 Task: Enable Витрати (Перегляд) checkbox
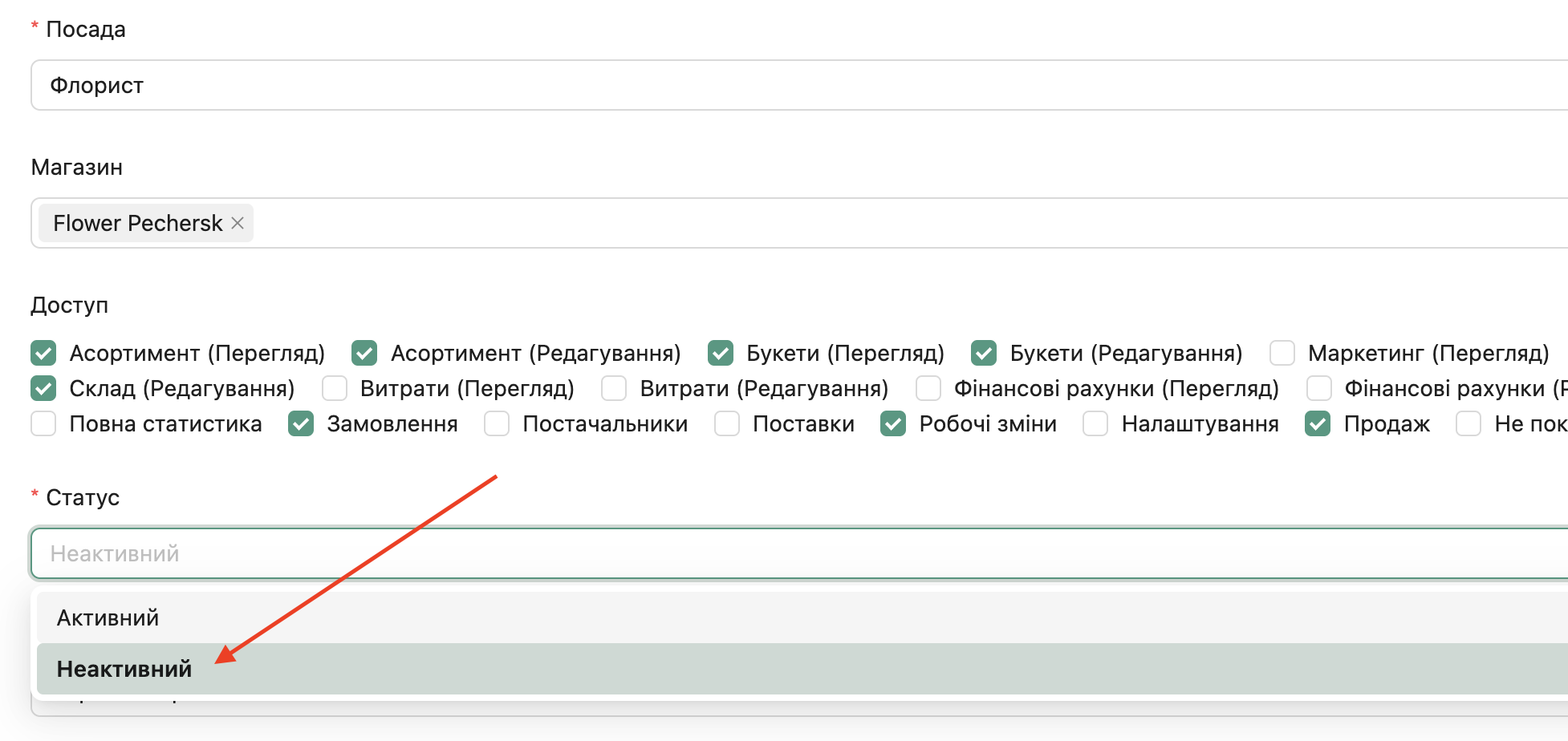(x=335, y=388)
